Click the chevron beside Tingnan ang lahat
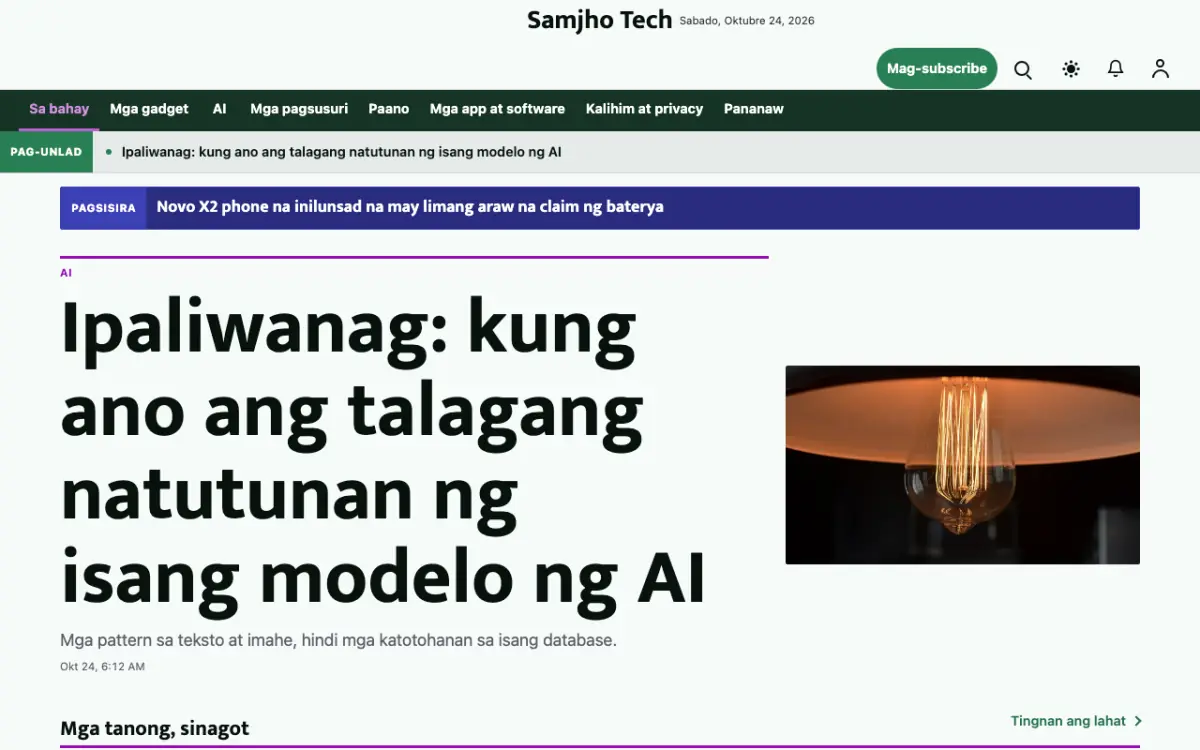This screenshot has height=750, width=1200. (1138, 721)
